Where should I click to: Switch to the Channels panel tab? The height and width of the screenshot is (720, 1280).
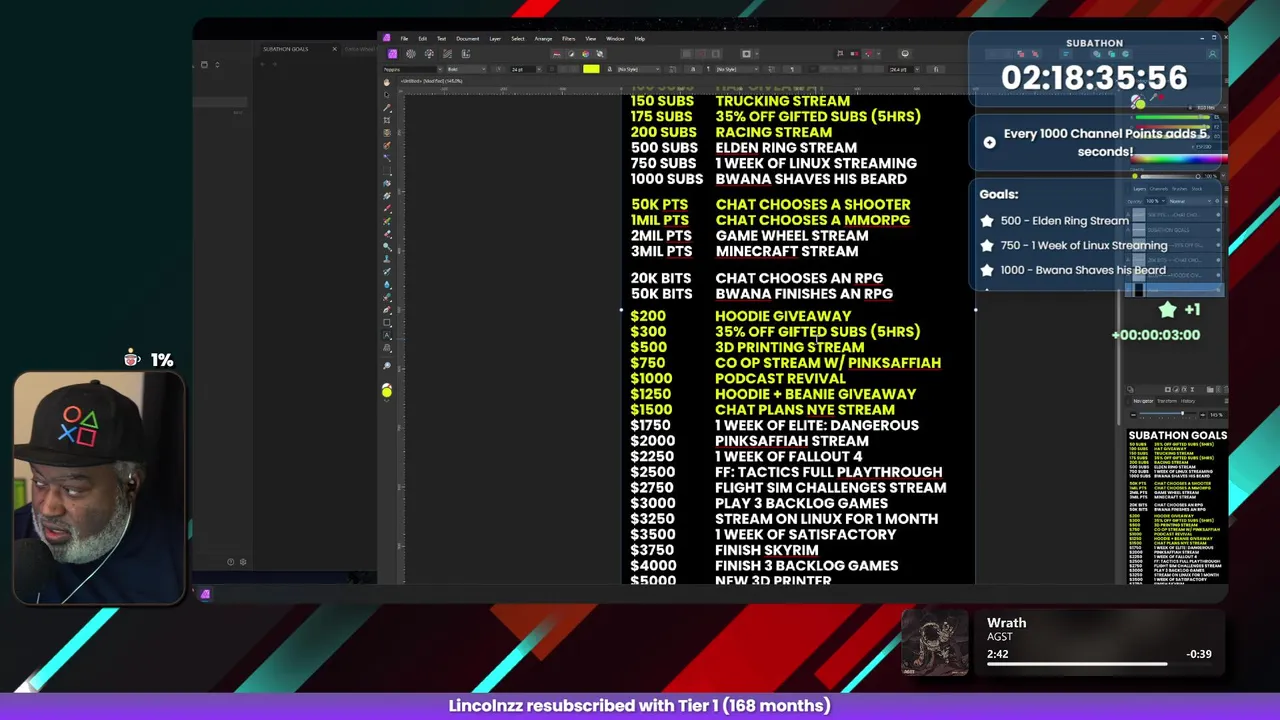click(x=1159, y=189)
